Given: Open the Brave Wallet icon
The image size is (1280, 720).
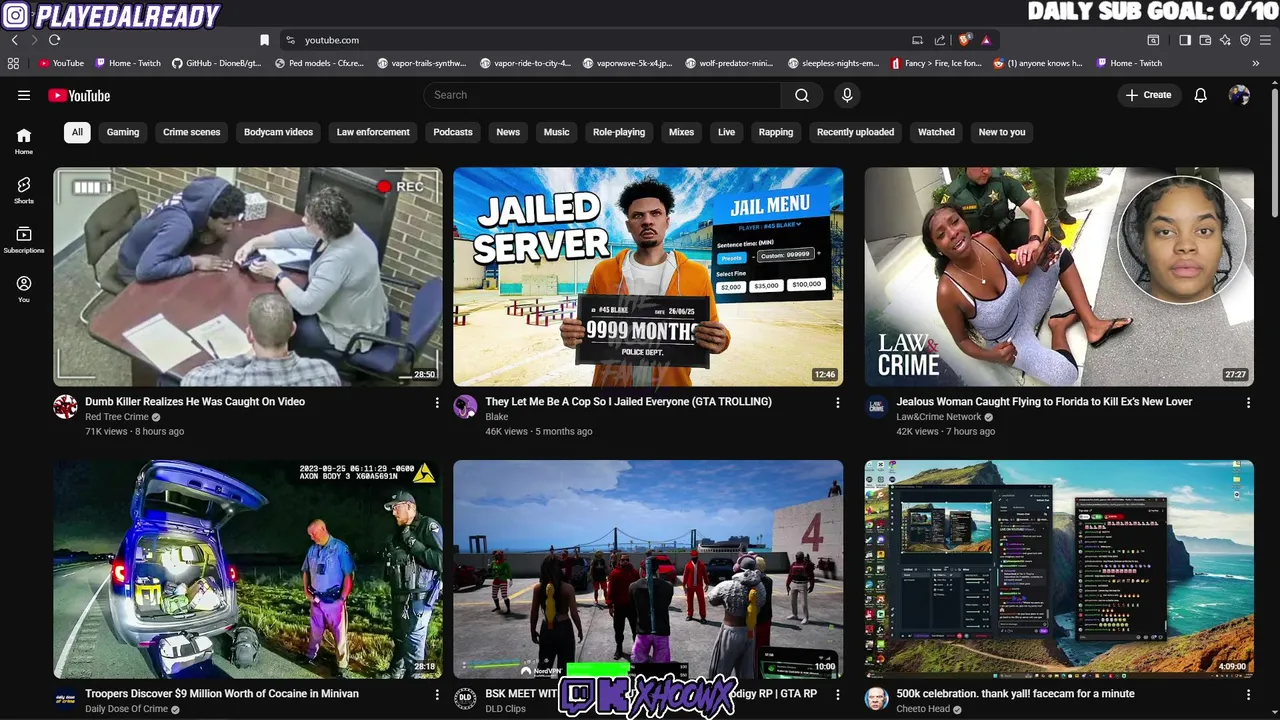Looking at the screenshot, I should [x=1205, y=40].
